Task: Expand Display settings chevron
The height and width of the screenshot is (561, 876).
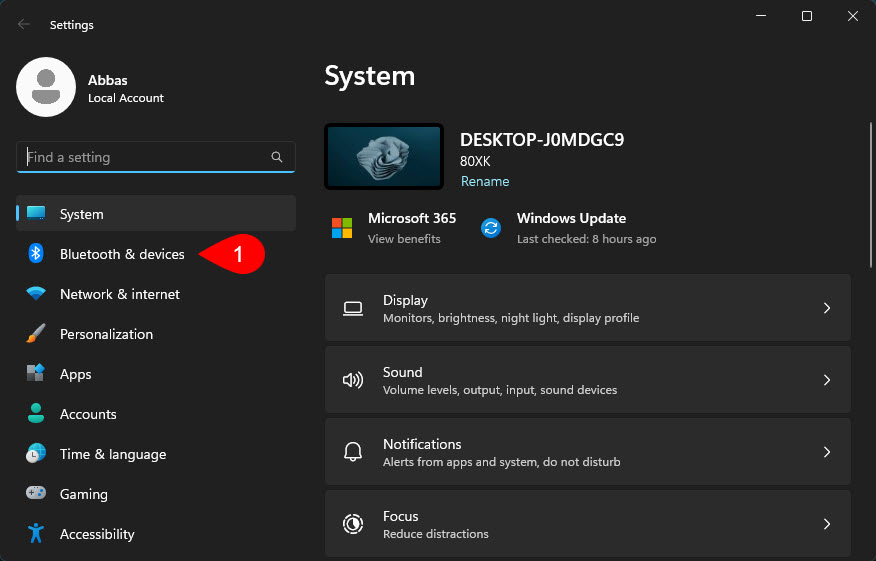Action: (827, 308)
